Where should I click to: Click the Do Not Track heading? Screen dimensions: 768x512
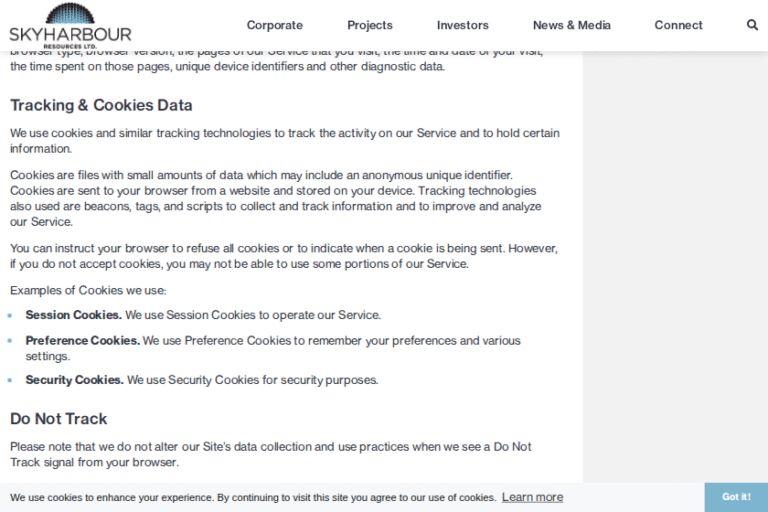(x=59, y=418)
